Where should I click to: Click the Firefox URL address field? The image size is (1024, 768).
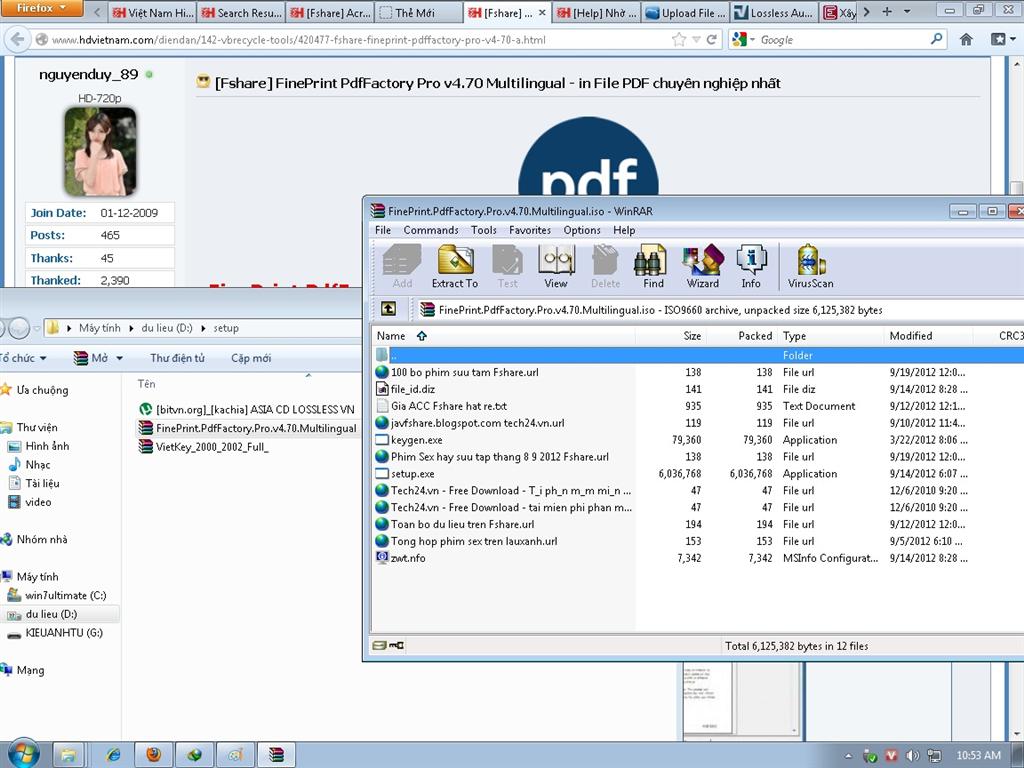(x=360, y=40)
